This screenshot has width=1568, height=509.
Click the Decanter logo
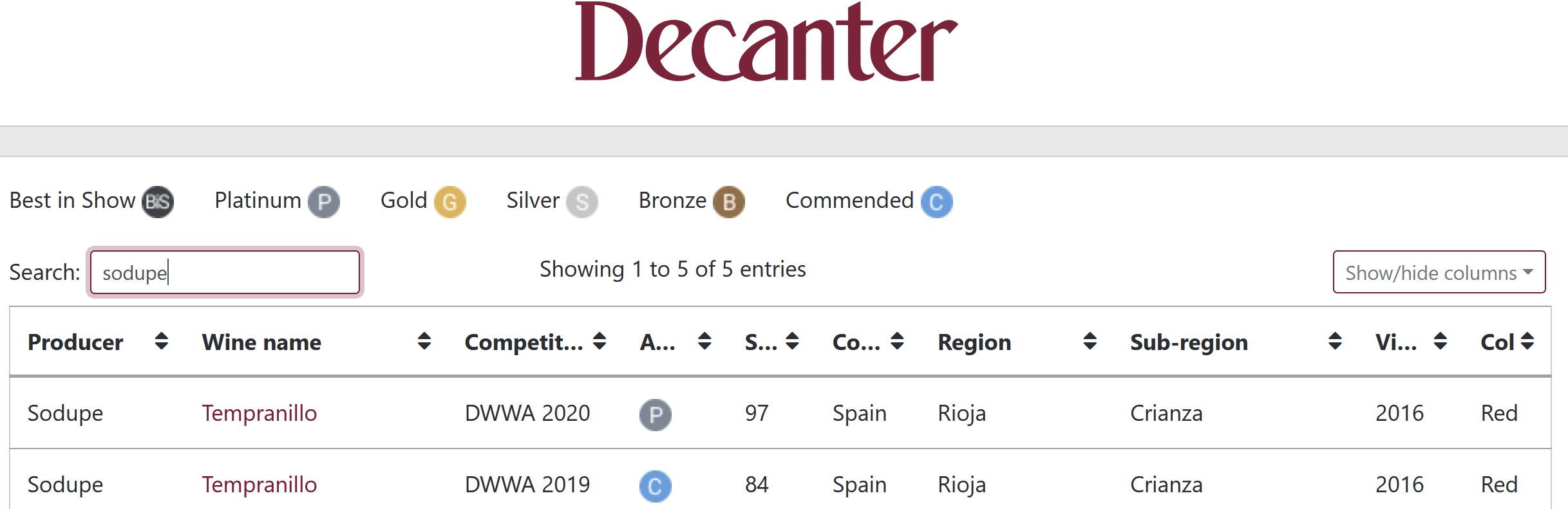(766, 42)
